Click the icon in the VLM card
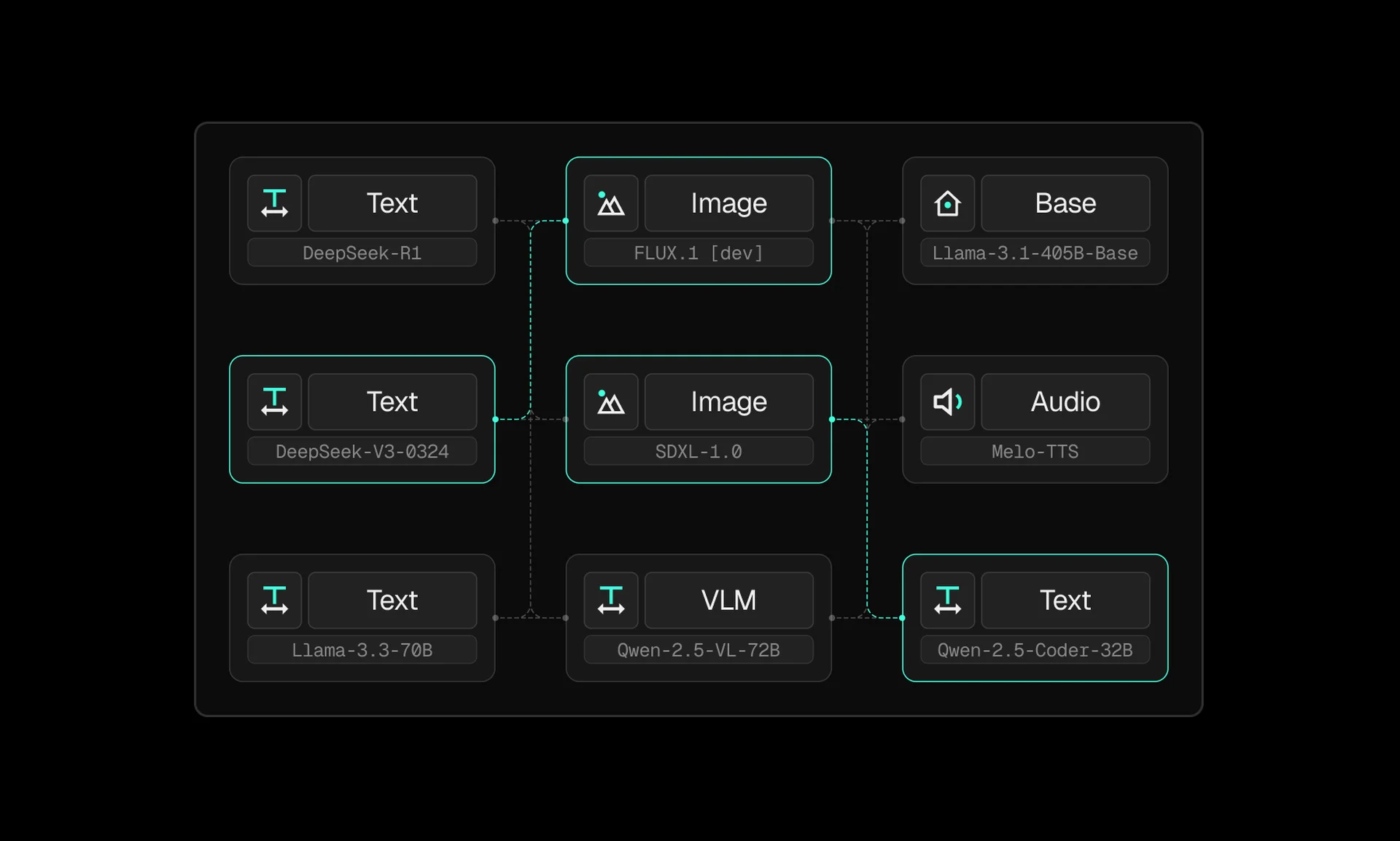 tap(611, 601)
